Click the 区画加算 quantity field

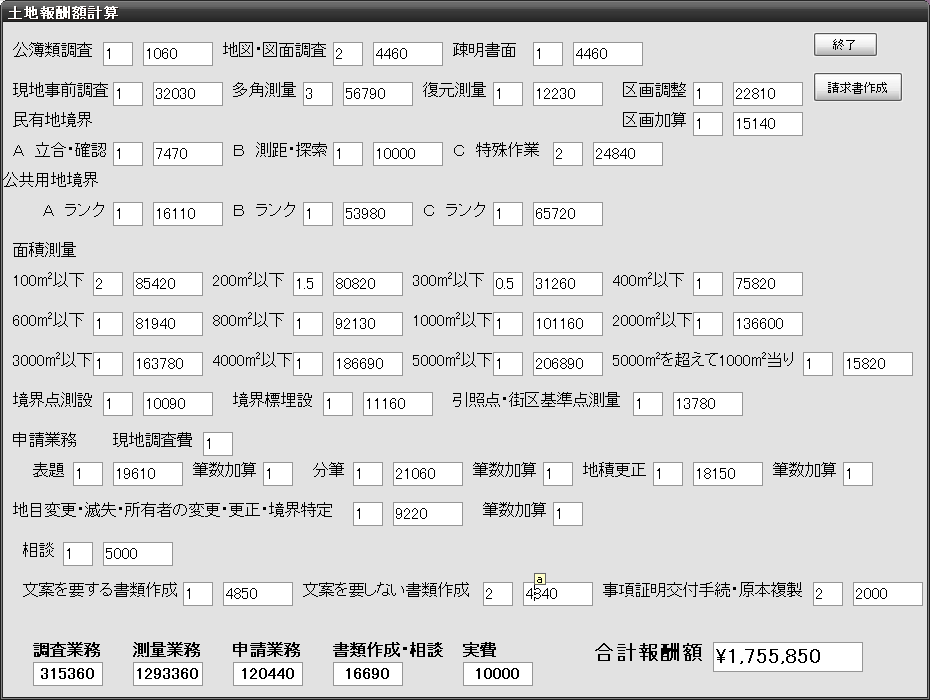pyautogui.click(x=707, y=124)
